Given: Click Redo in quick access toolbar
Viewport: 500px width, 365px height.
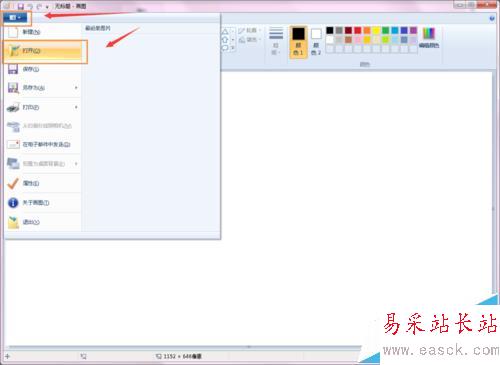Looking at the screenshot, I should pos(39,6).
